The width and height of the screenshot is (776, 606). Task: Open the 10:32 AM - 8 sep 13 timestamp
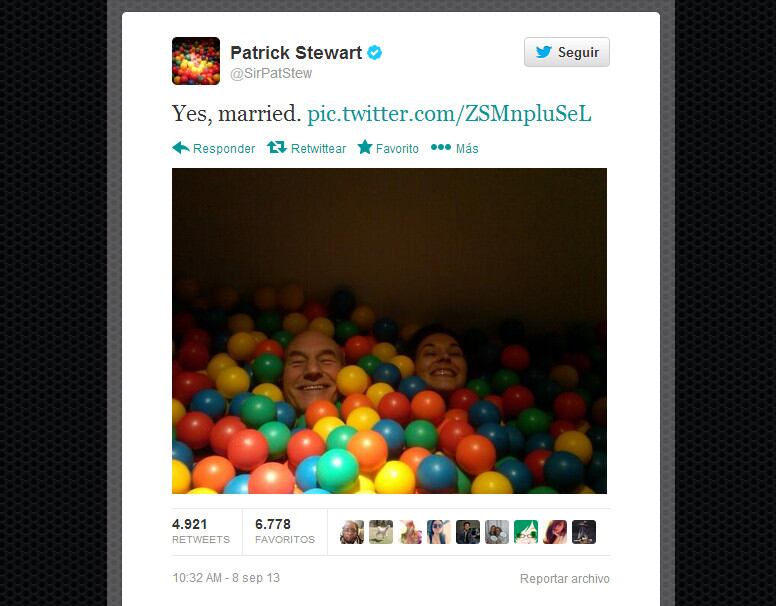click(x=226, y=578)
